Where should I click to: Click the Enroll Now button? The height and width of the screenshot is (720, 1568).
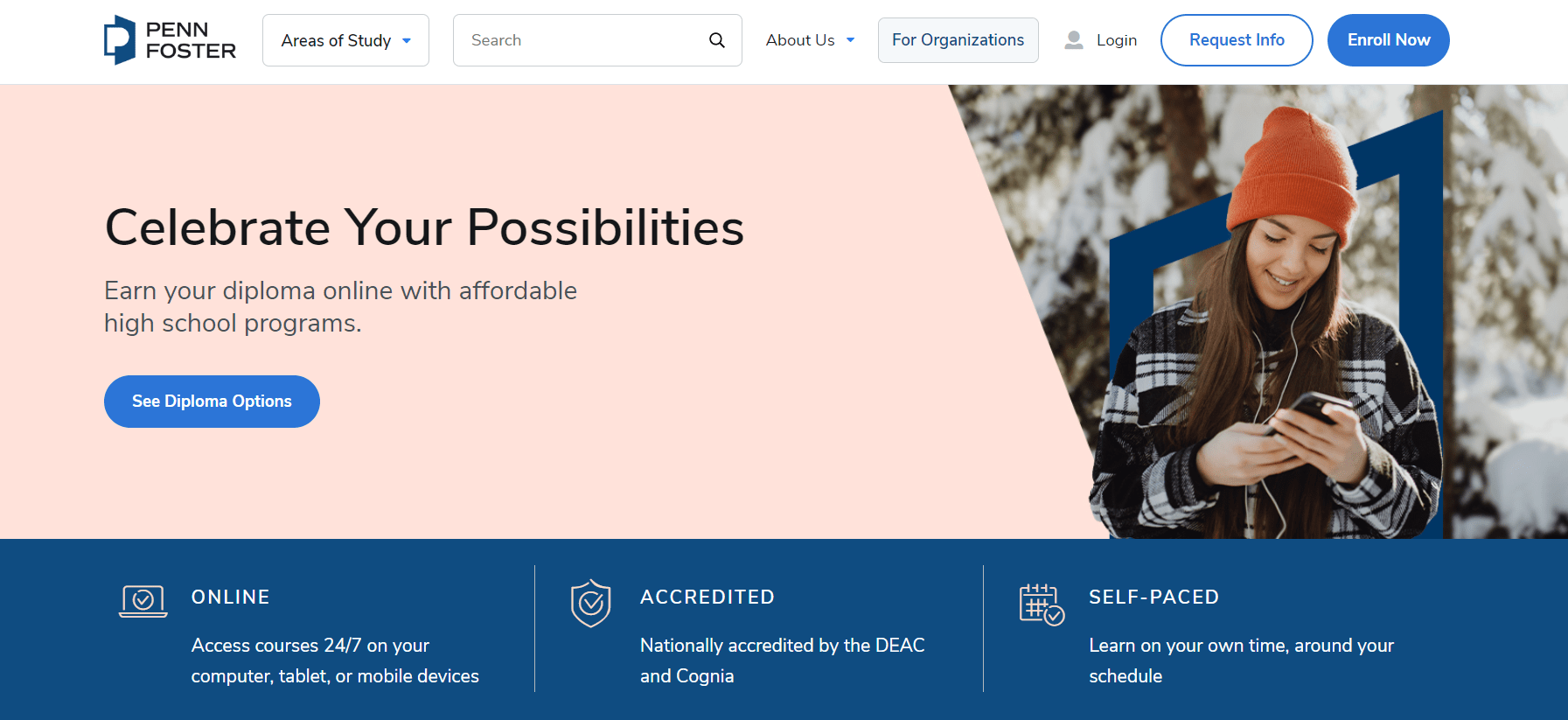point(1389,40)
